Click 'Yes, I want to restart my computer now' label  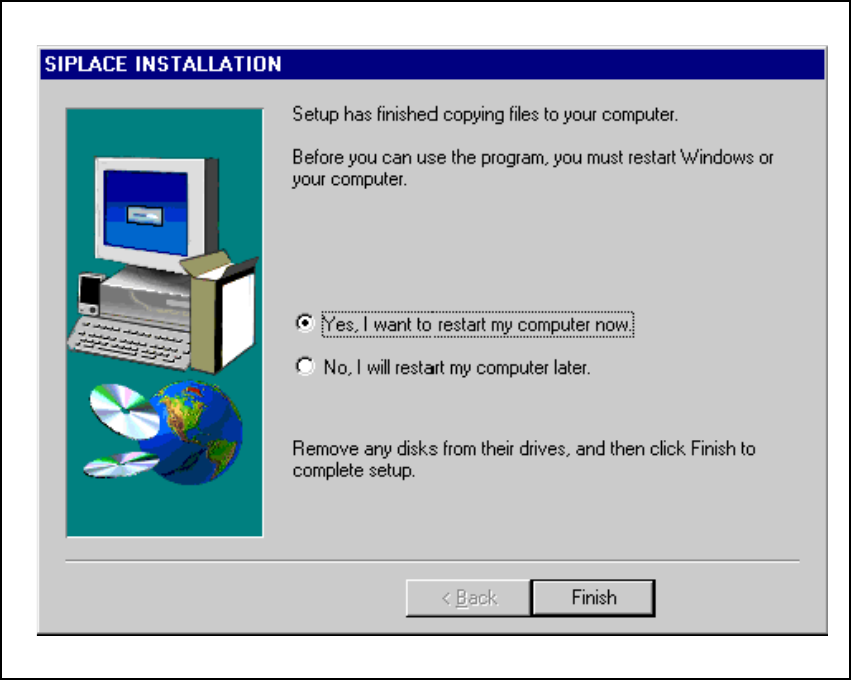click(478, 325)
